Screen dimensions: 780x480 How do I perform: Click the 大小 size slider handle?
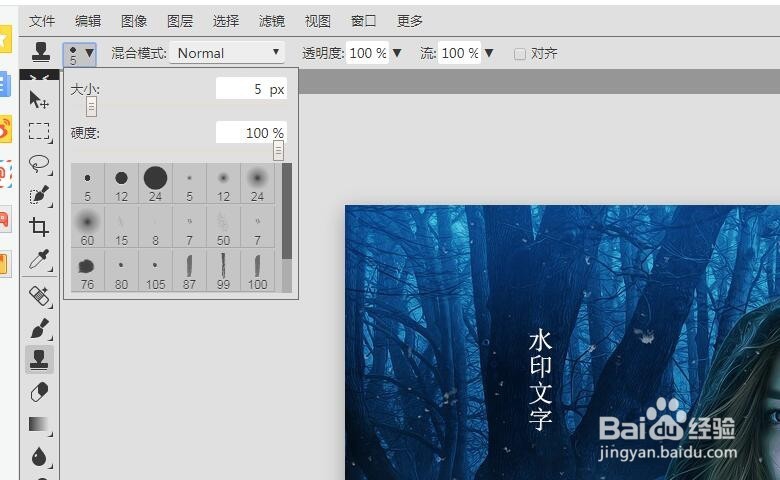click(91, 106)
